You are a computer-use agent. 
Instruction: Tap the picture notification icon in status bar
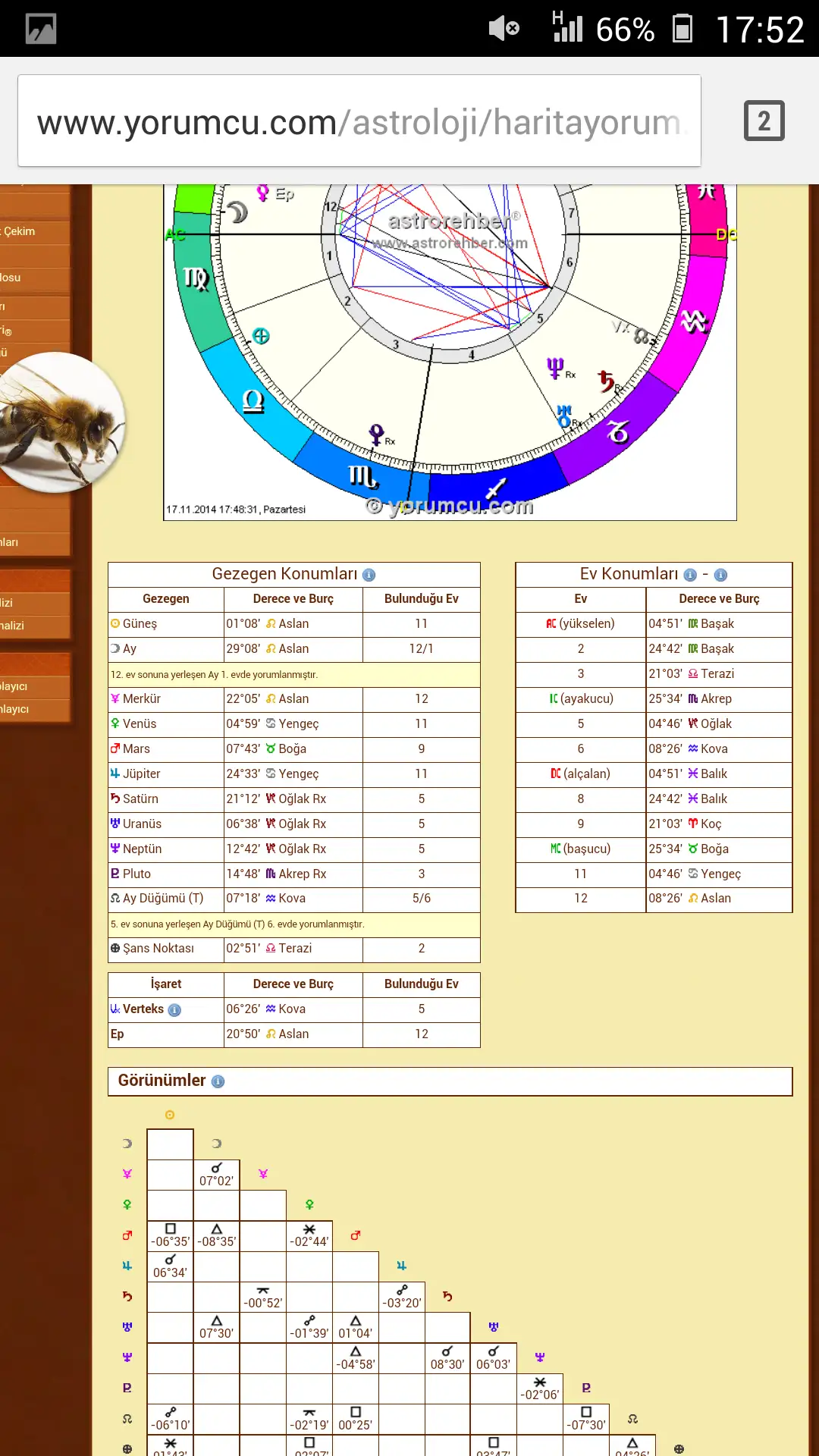click(x=41, y=29)
